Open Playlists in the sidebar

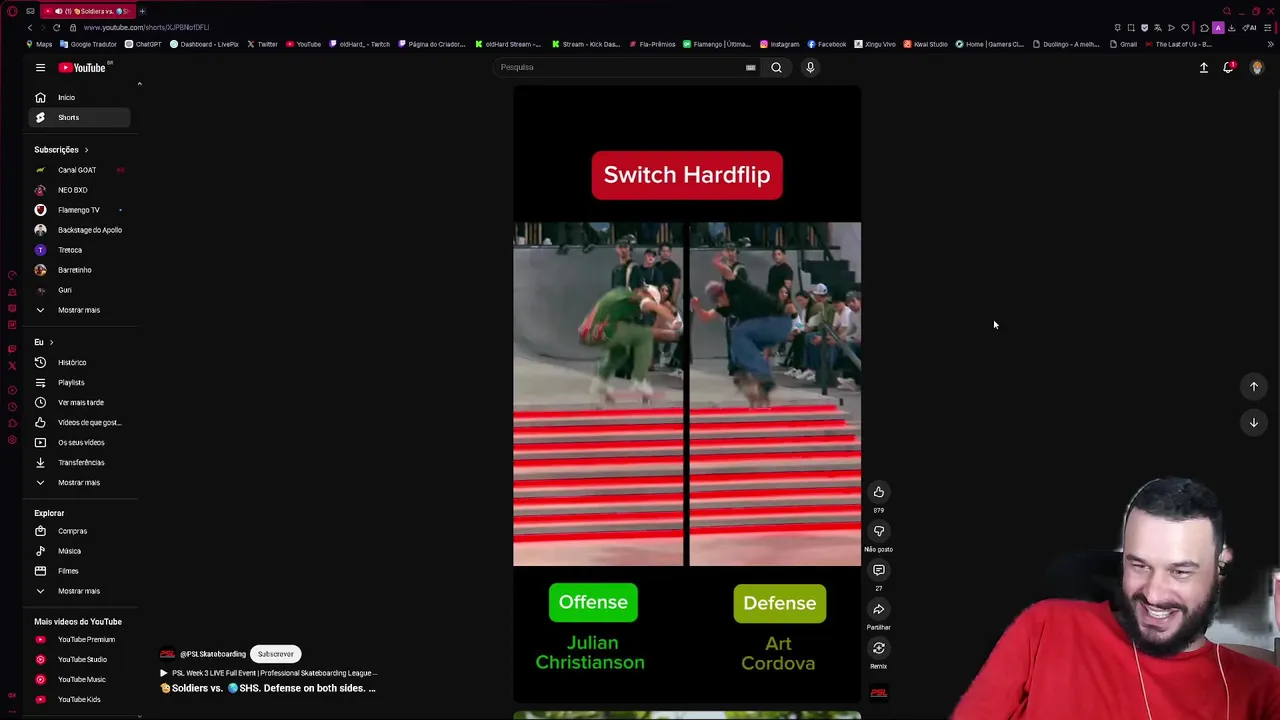point(80,382)
